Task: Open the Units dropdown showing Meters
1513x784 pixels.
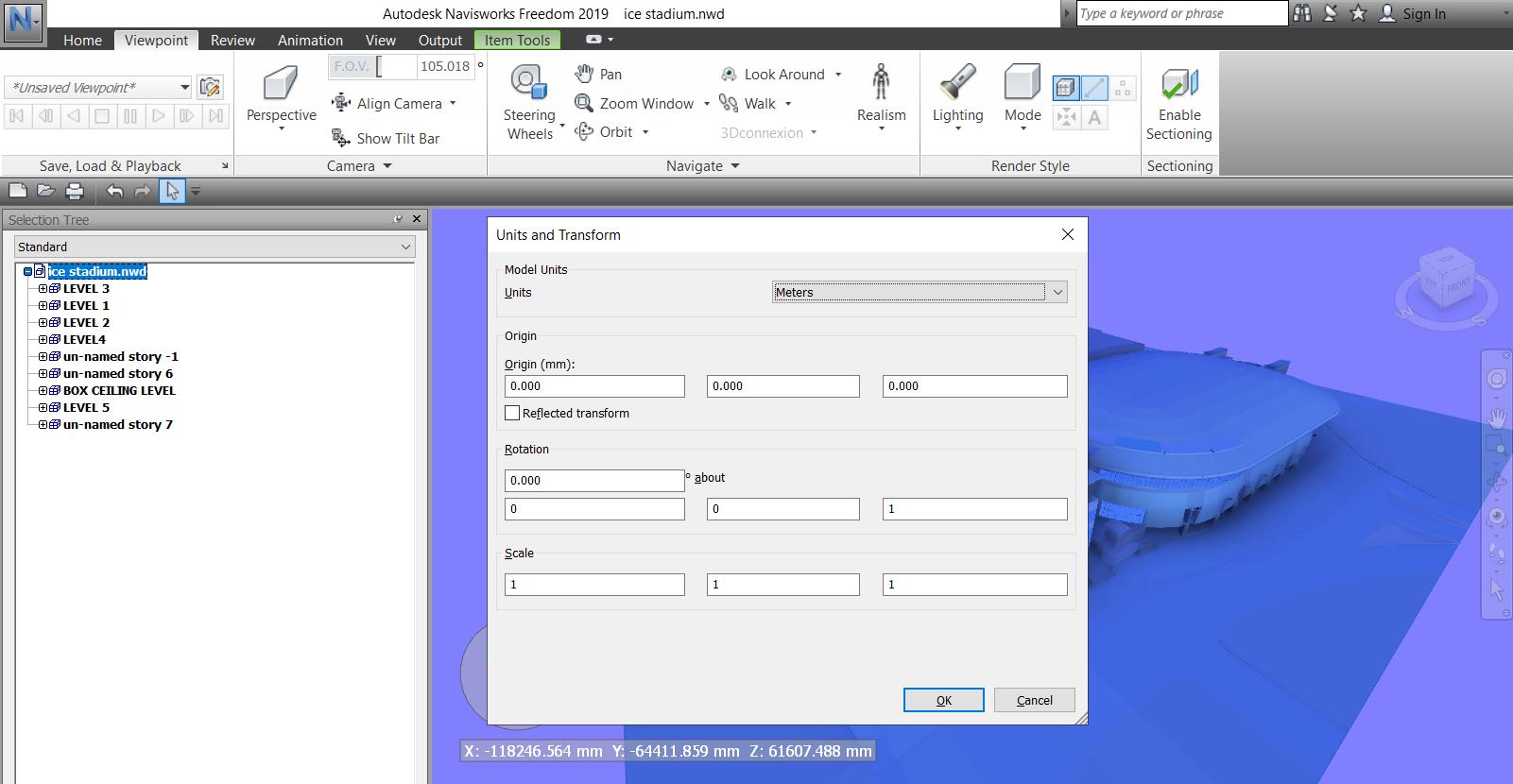Action: click(920, 292)
